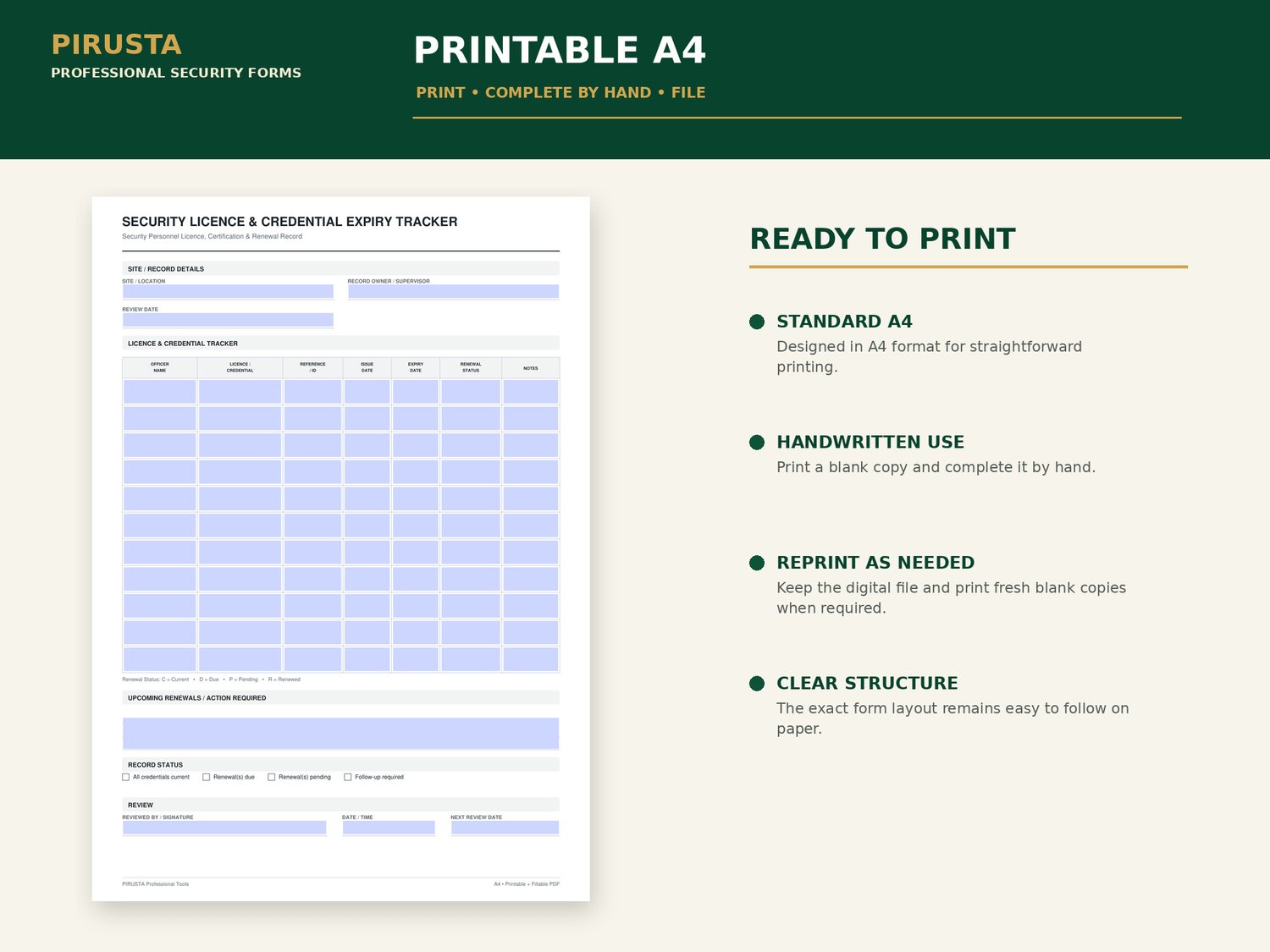Screen dimensions: 1270x952
Task: Tick the 'All credentials current' checkbox
Action: point(126,777)
